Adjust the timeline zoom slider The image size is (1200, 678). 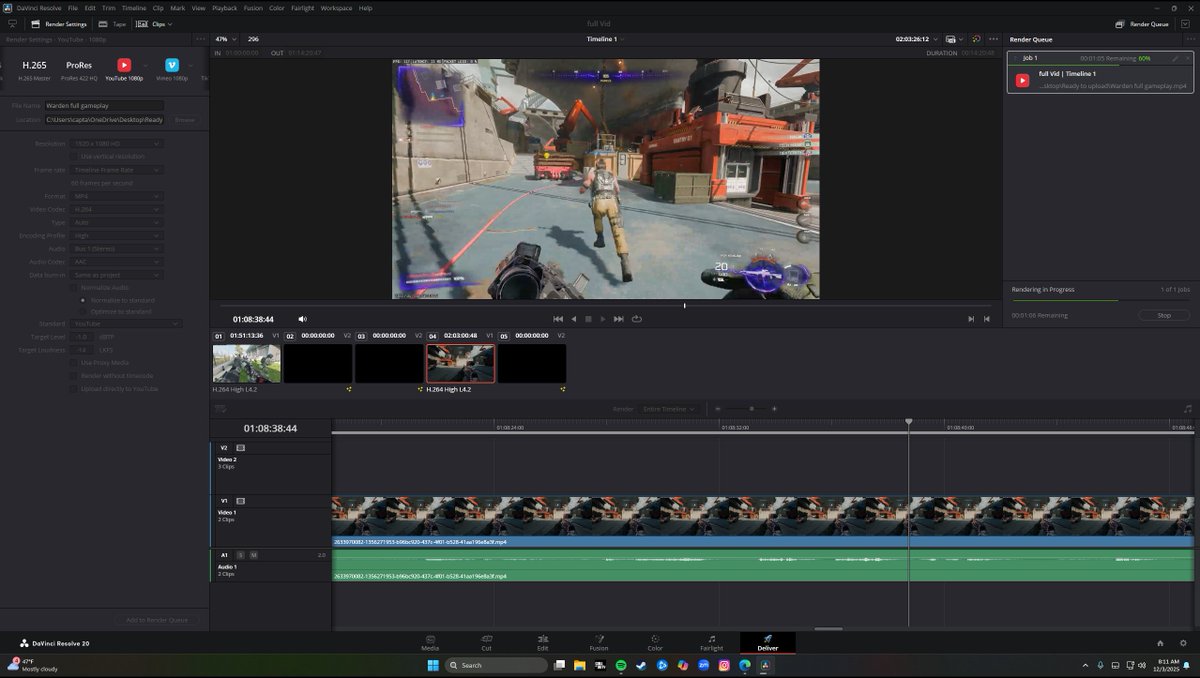click(751, 409)
